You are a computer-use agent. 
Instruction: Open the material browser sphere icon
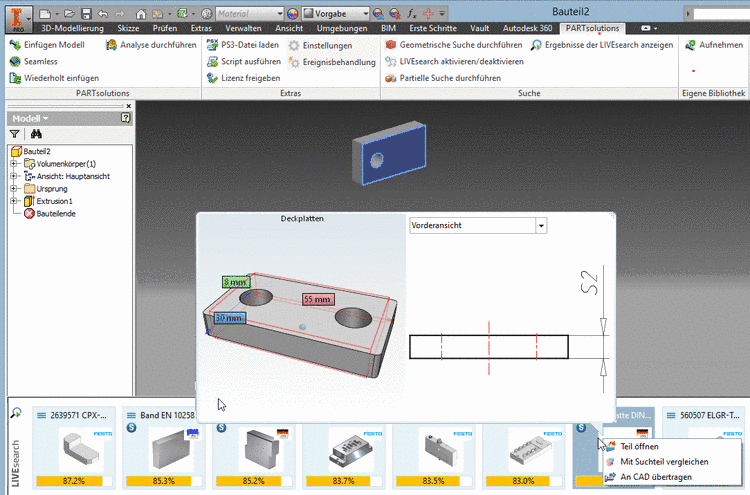(x=207, y=14)
